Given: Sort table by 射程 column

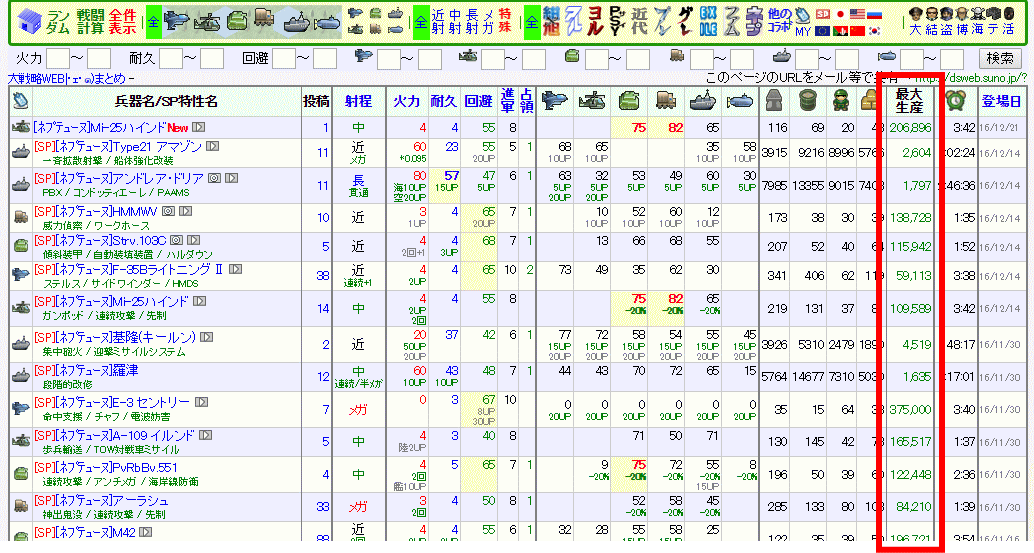Looking at the screenshot, I should click(x=358, y=101).
